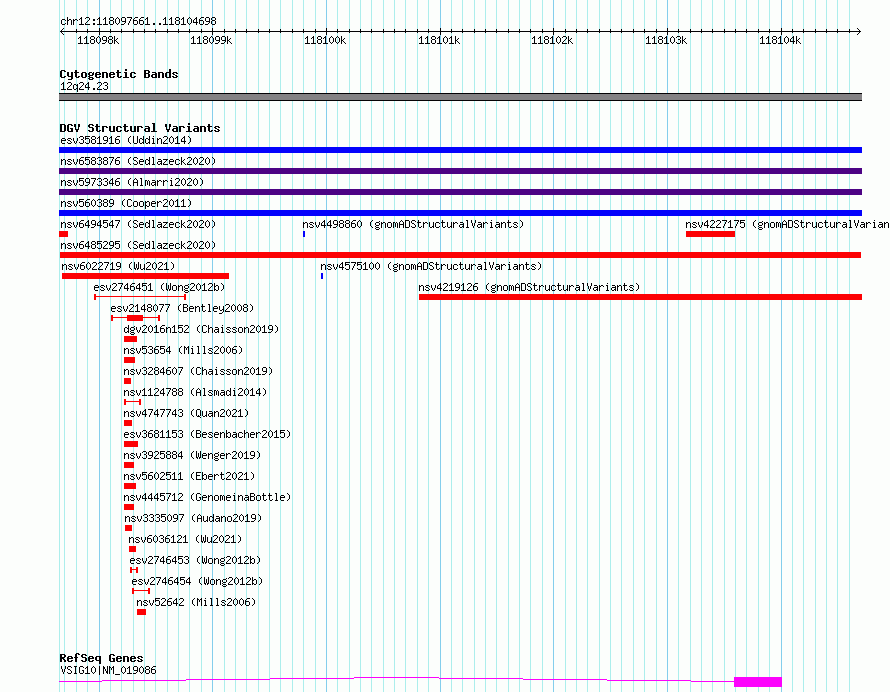Select nsv3925884 (Wenger2019) label

pyautogui.click(x=192, y=455)
